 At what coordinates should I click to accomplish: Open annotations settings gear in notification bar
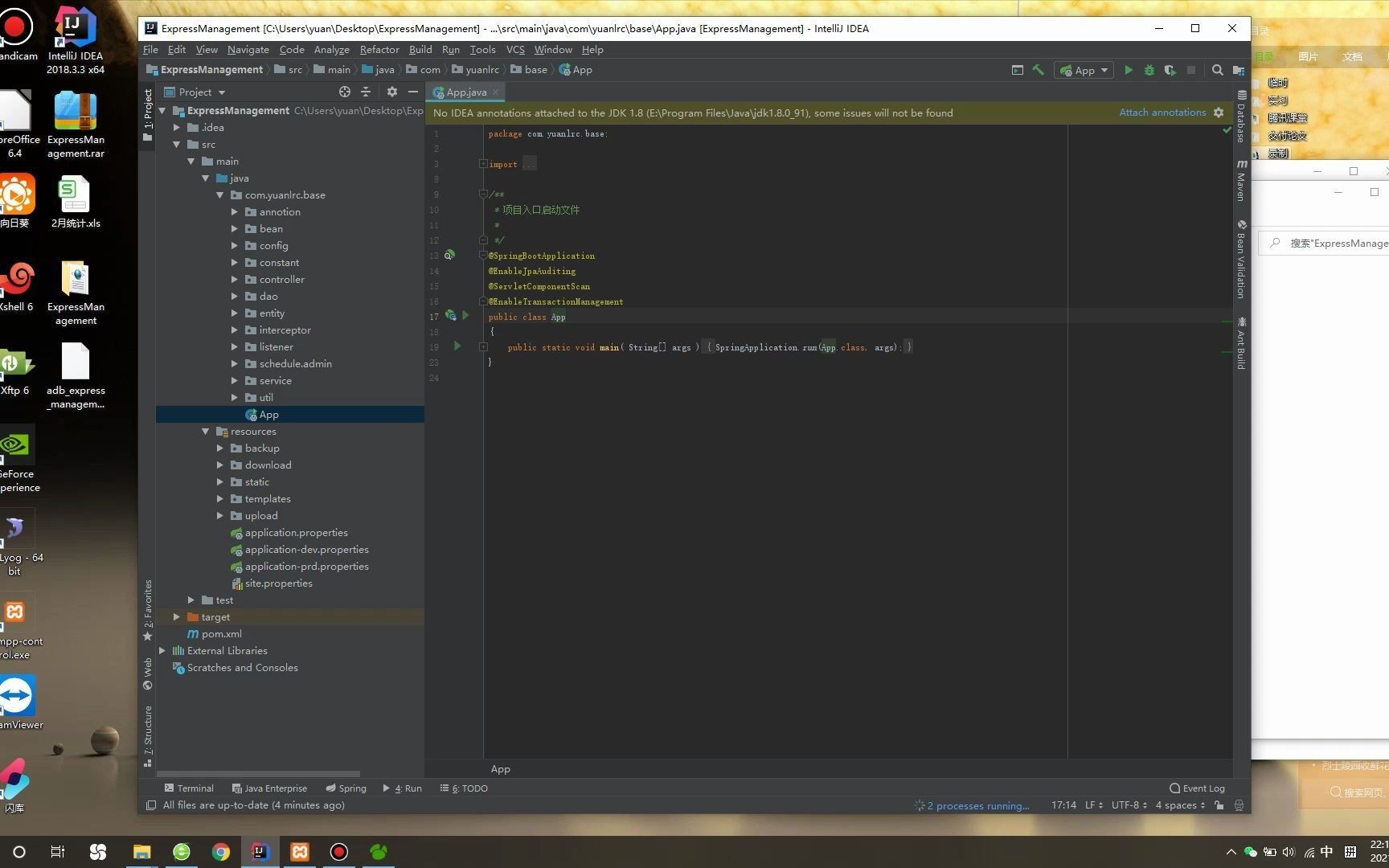tap(1219, 113)
